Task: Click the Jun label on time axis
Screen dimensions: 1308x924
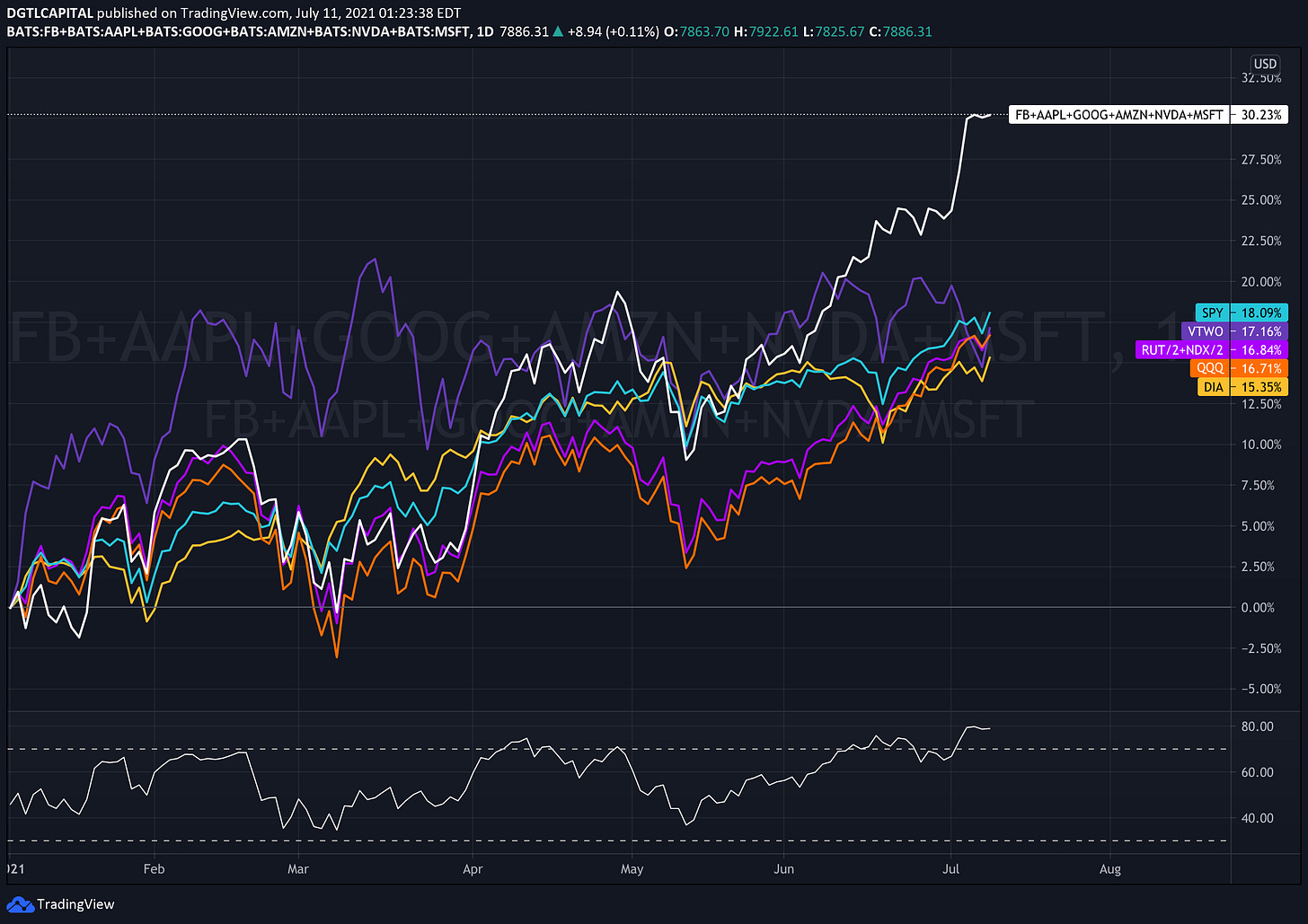Action: (x=784, y=869)
